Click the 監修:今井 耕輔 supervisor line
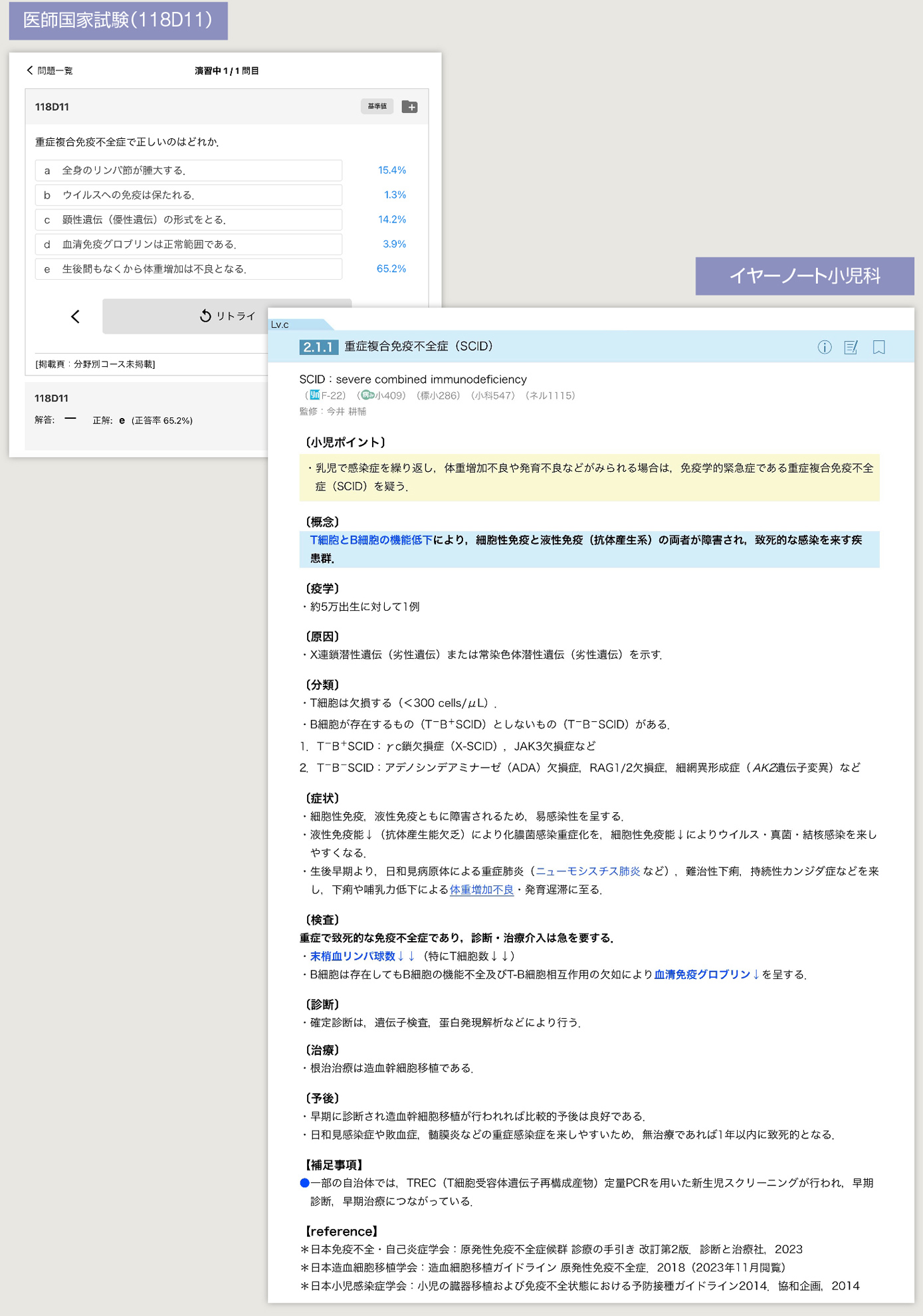This screenshot has width=923, height=1316. 333,412
